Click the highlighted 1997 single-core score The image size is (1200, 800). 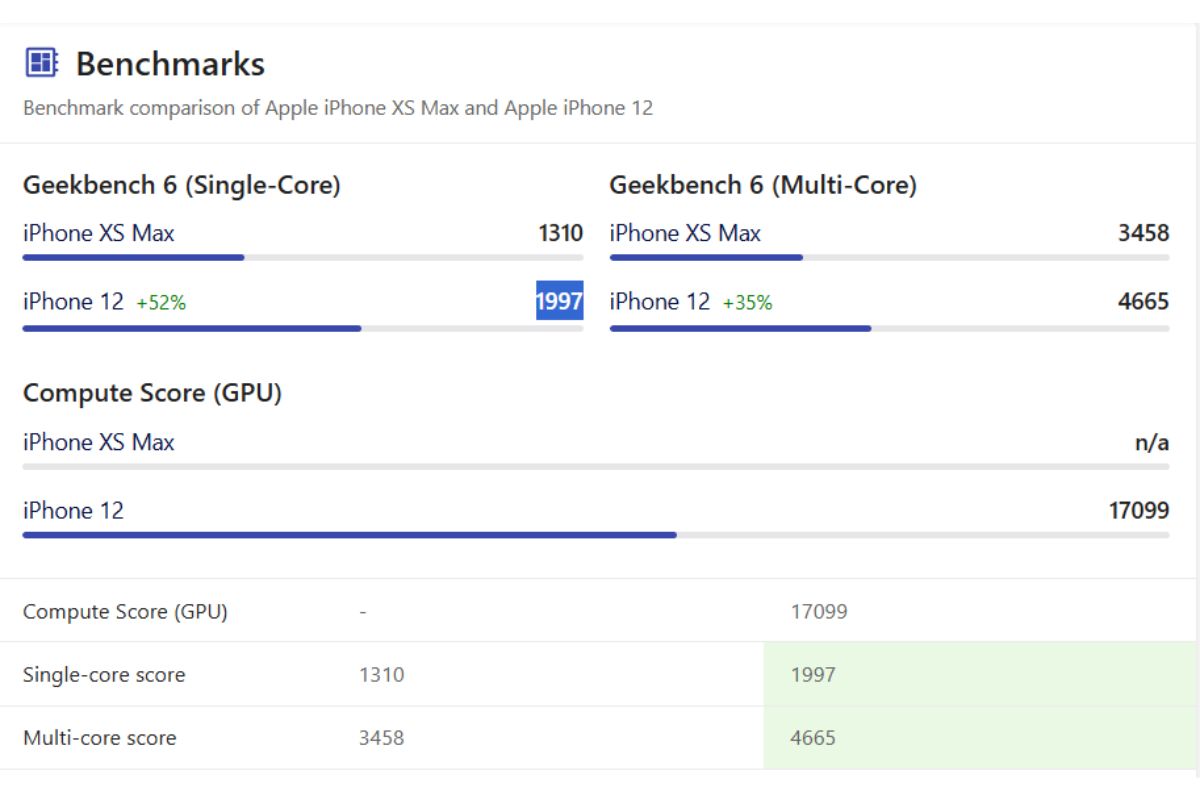[x=559, y=301]
